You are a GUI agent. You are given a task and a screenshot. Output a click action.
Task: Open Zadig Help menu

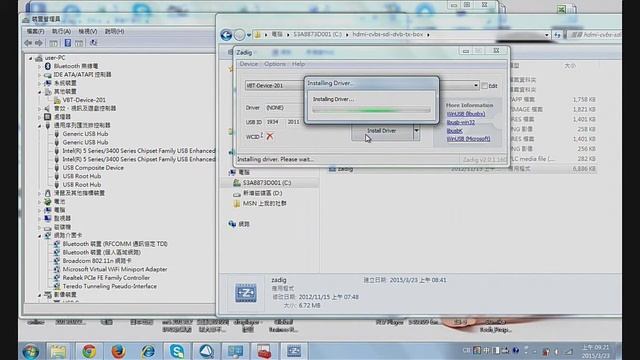298,64
